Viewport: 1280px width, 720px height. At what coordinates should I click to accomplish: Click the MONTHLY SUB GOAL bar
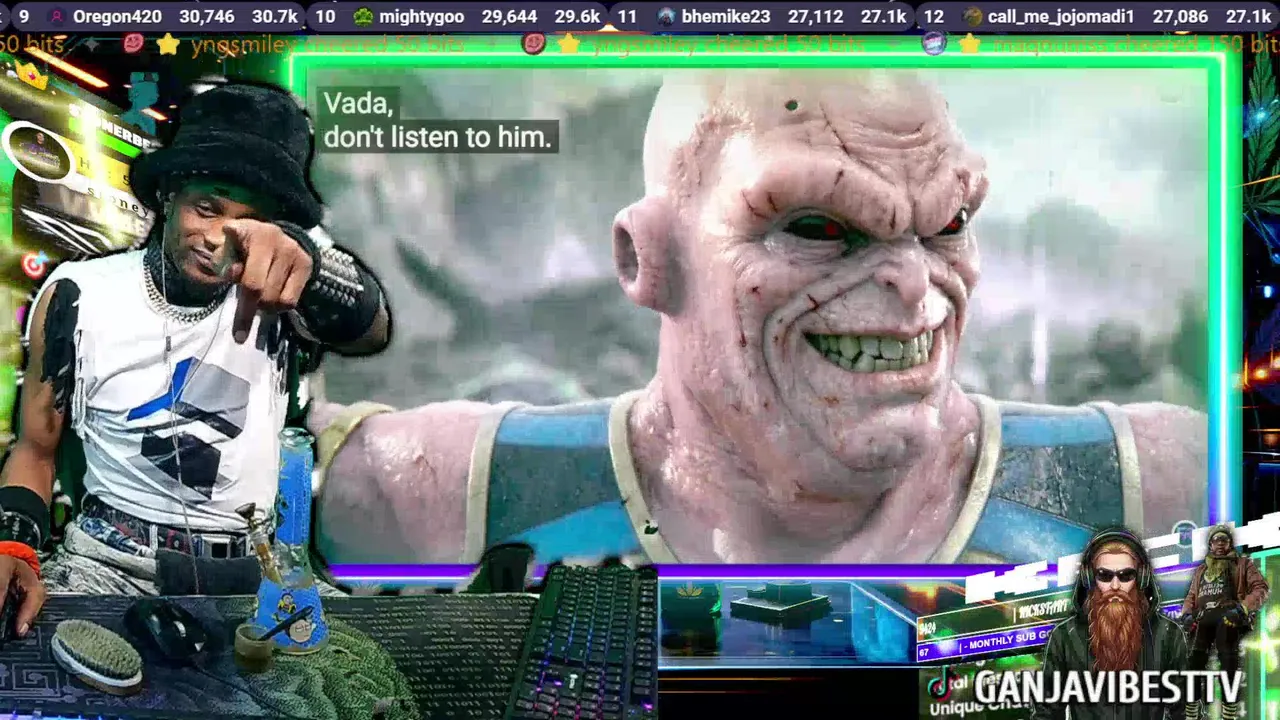click(985, 641)
